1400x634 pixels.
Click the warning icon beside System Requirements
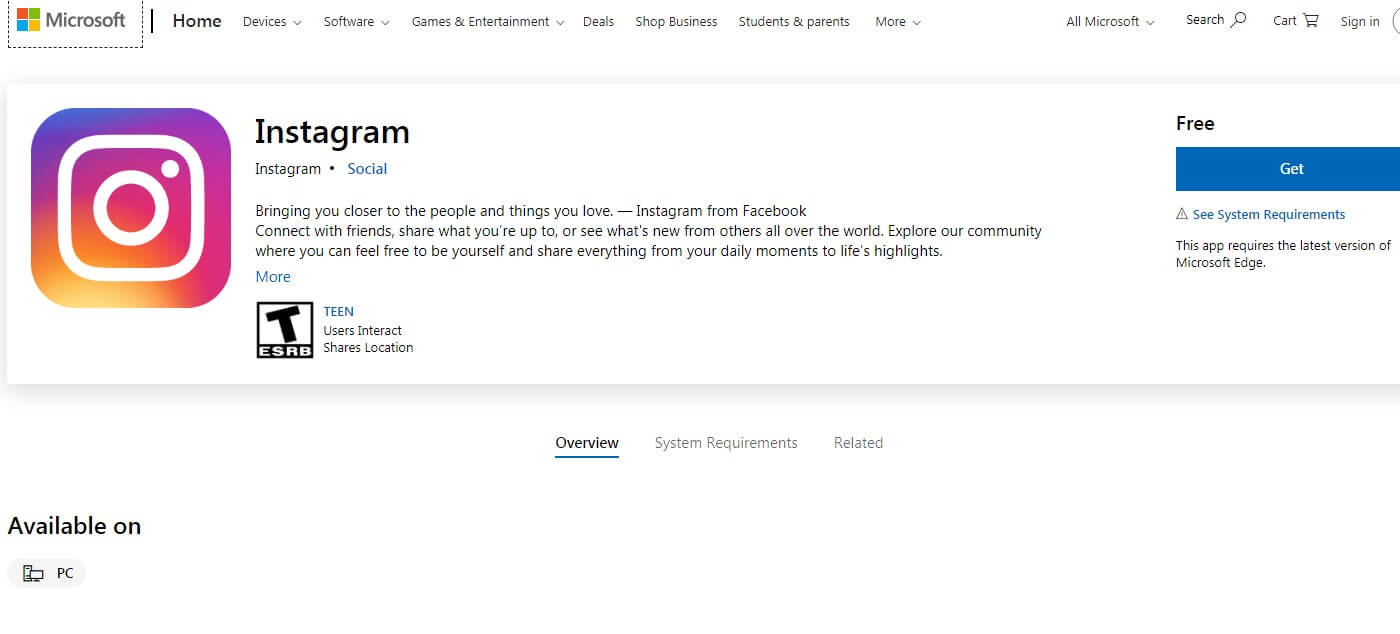1182,214
